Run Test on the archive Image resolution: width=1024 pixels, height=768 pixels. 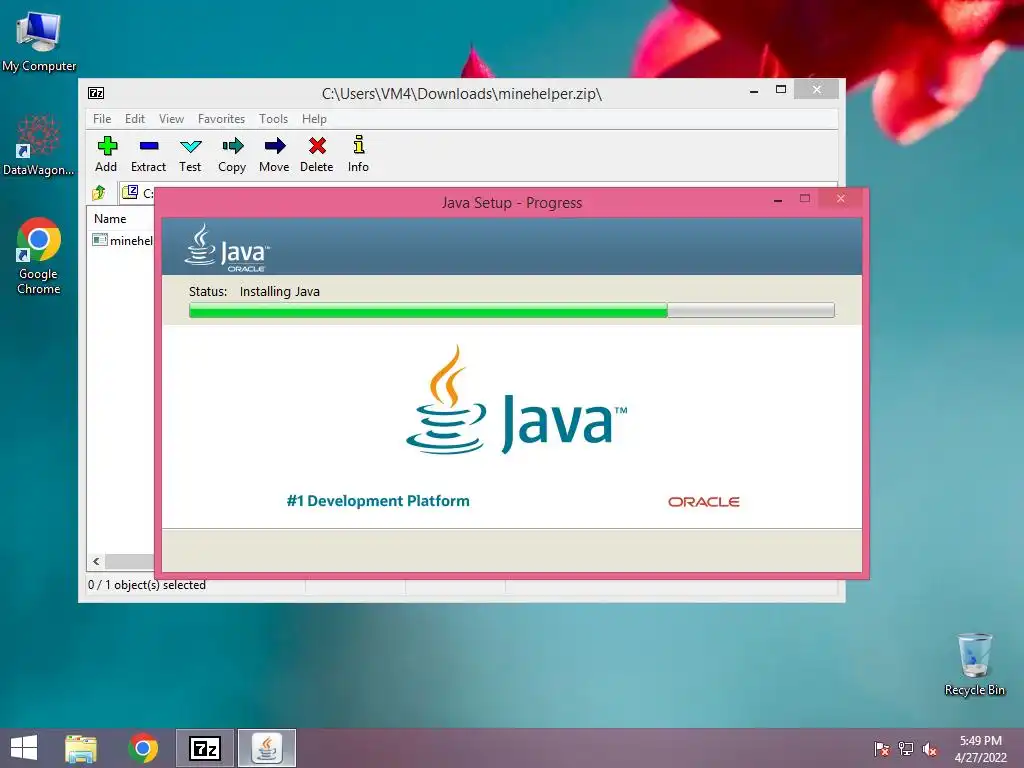pyautogui.click(x=190, y=154)
